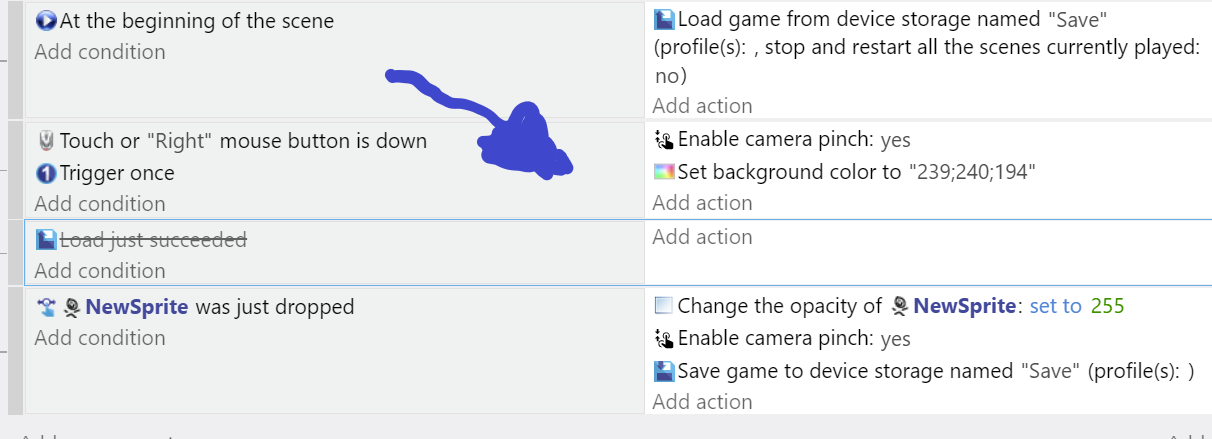The height and width of the screenshot is (439, 1212).
Task: Click the Trigger once icon
Action: [46, 173]
